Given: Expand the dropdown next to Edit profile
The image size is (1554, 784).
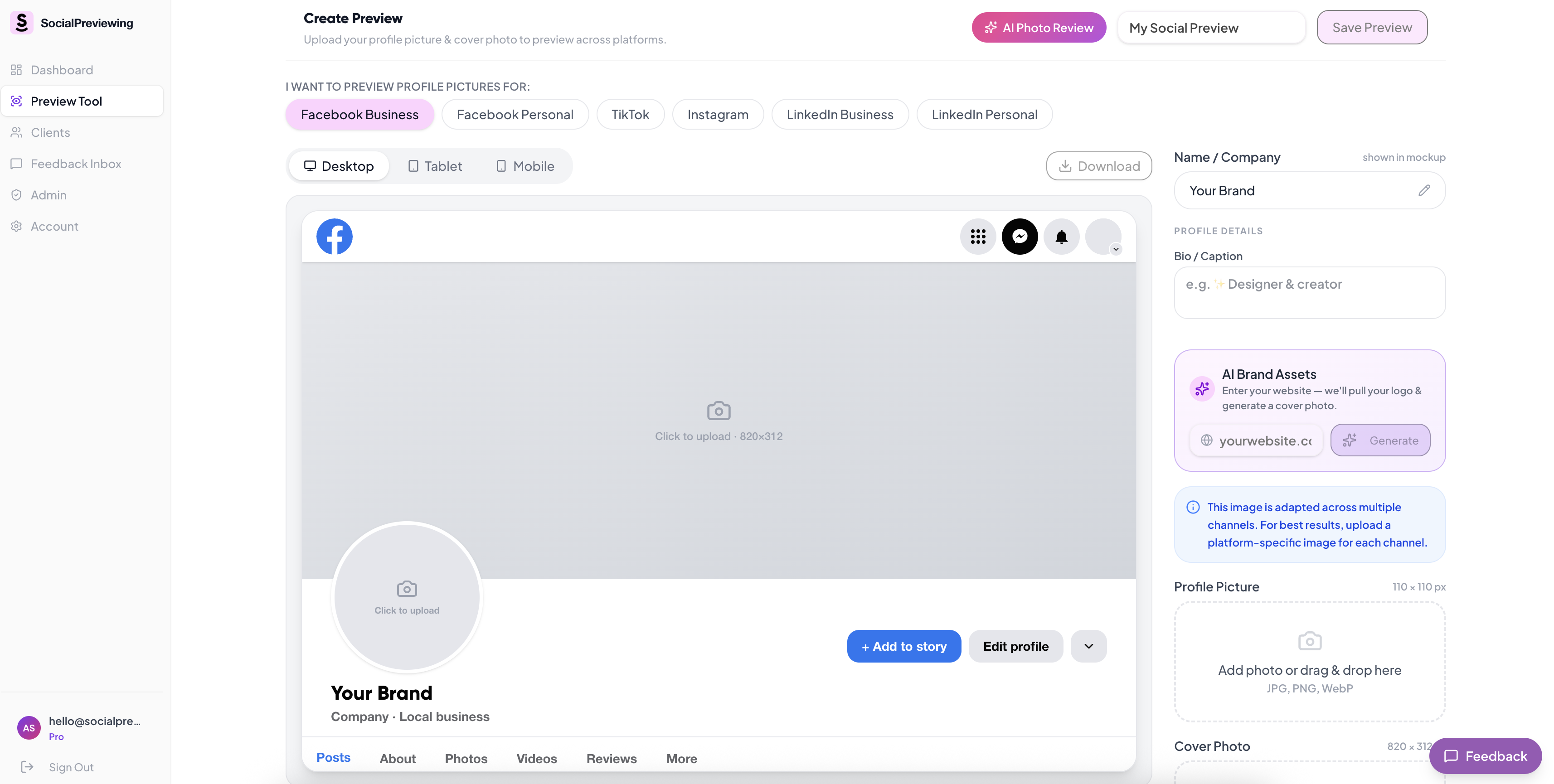Looking at the screenshot, I should coord(1088,647).
